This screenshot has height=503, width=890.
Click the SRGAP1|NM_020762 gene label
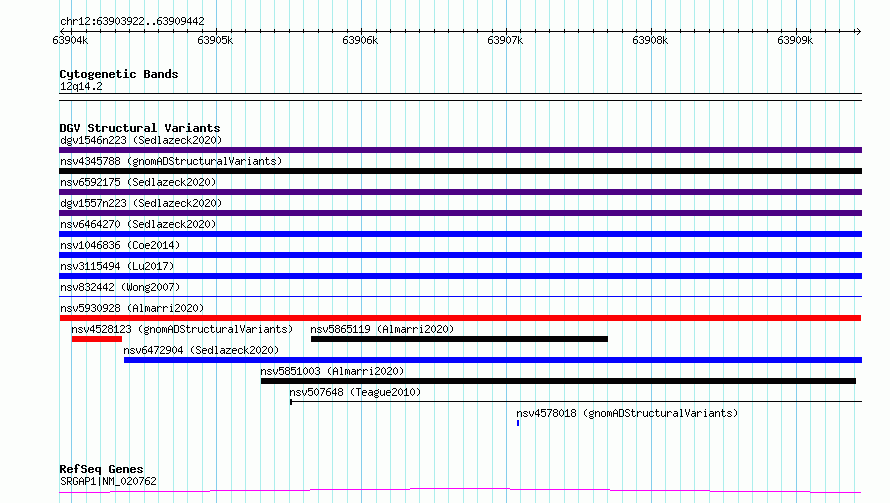tap(108, 481)
